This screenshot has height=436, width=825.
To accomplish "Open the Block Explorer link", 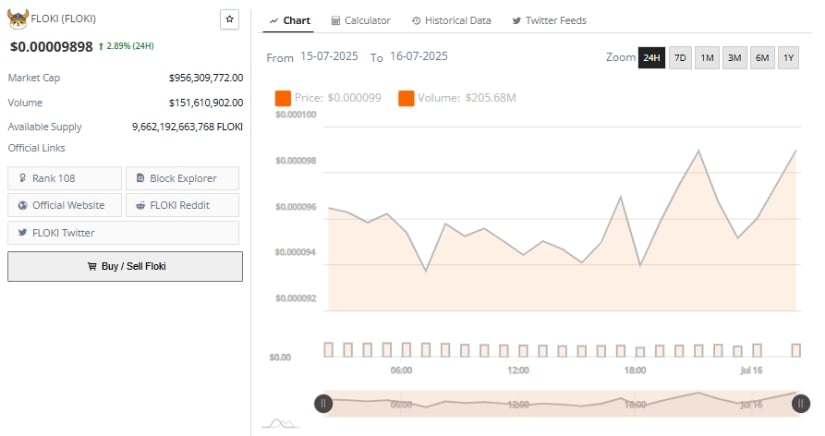I will [x=182, y=178].
